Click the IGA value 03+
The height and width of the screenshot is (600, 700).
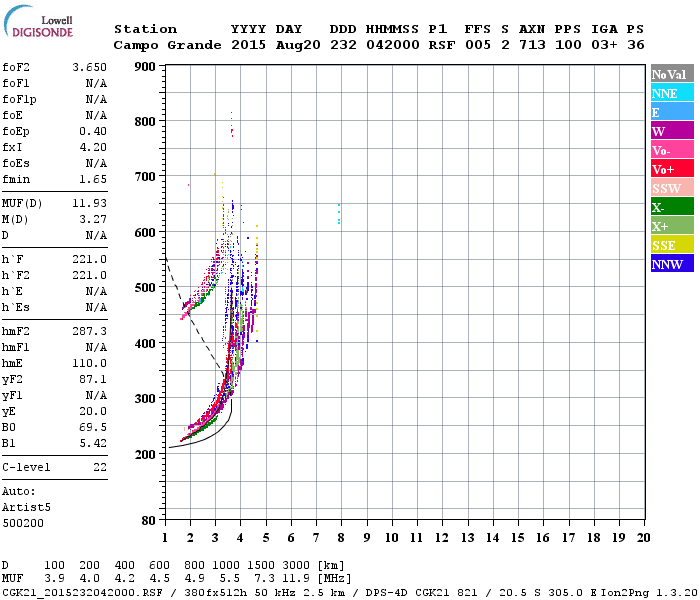click(604, 45)
